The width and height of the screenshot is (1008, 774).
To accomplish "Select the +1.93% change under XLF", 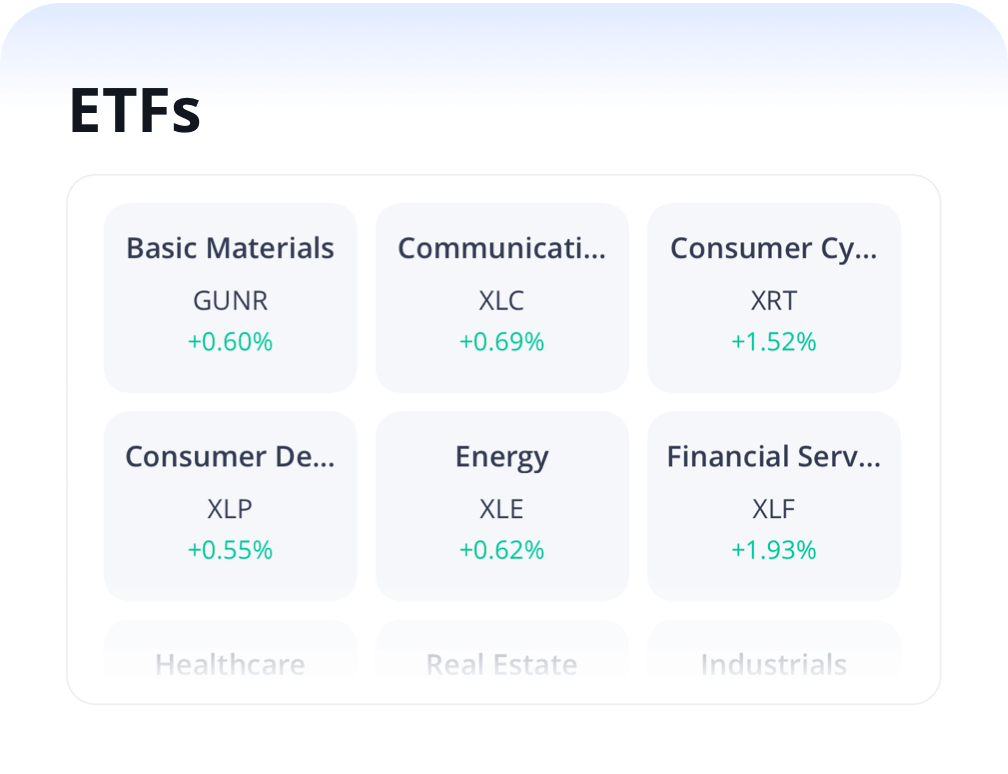I will point(773,550).
